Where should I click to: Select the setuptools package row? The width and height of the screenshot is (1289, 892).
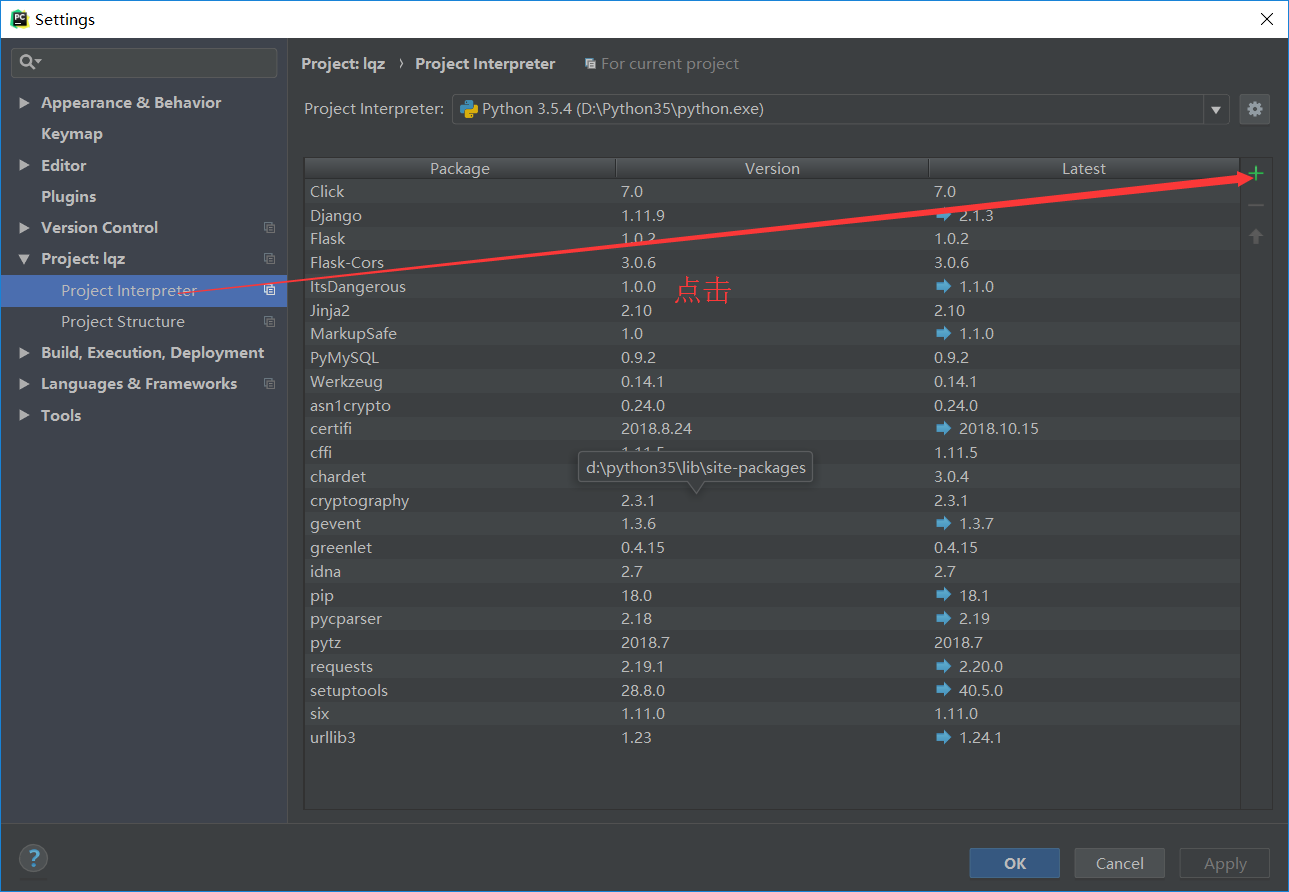point(772,690)
